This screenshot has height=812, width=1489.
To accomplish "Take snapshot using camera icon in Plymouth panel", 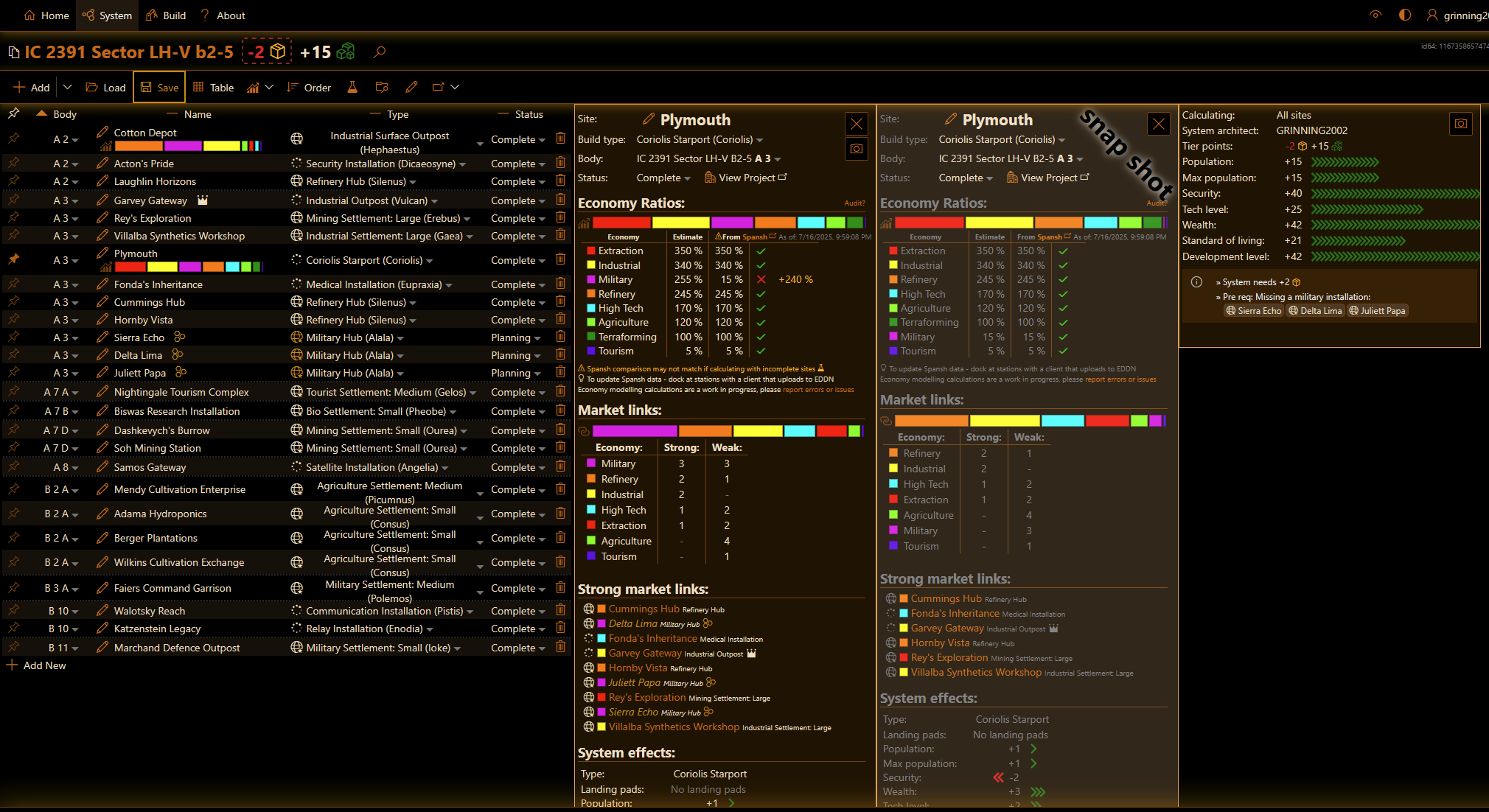I will [x=856, y=149].
